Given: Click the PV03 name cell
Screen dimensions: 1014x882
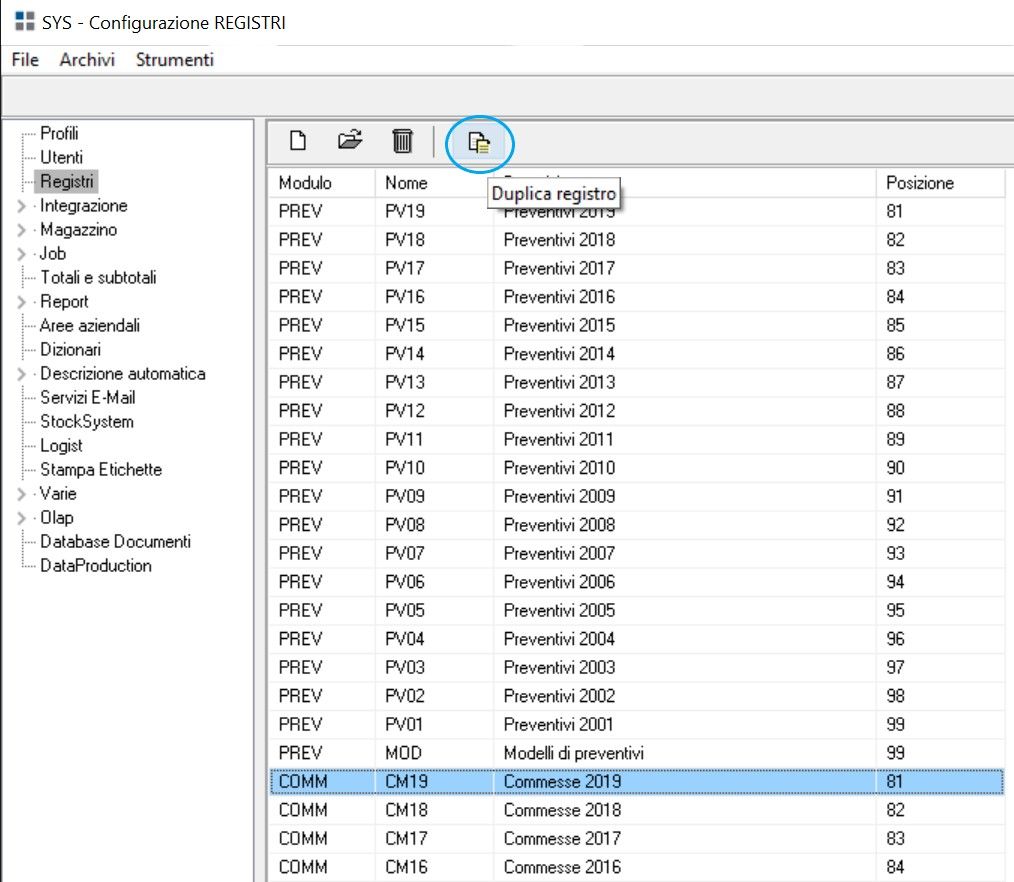Looking at the screenshot, I should point(405,667).
